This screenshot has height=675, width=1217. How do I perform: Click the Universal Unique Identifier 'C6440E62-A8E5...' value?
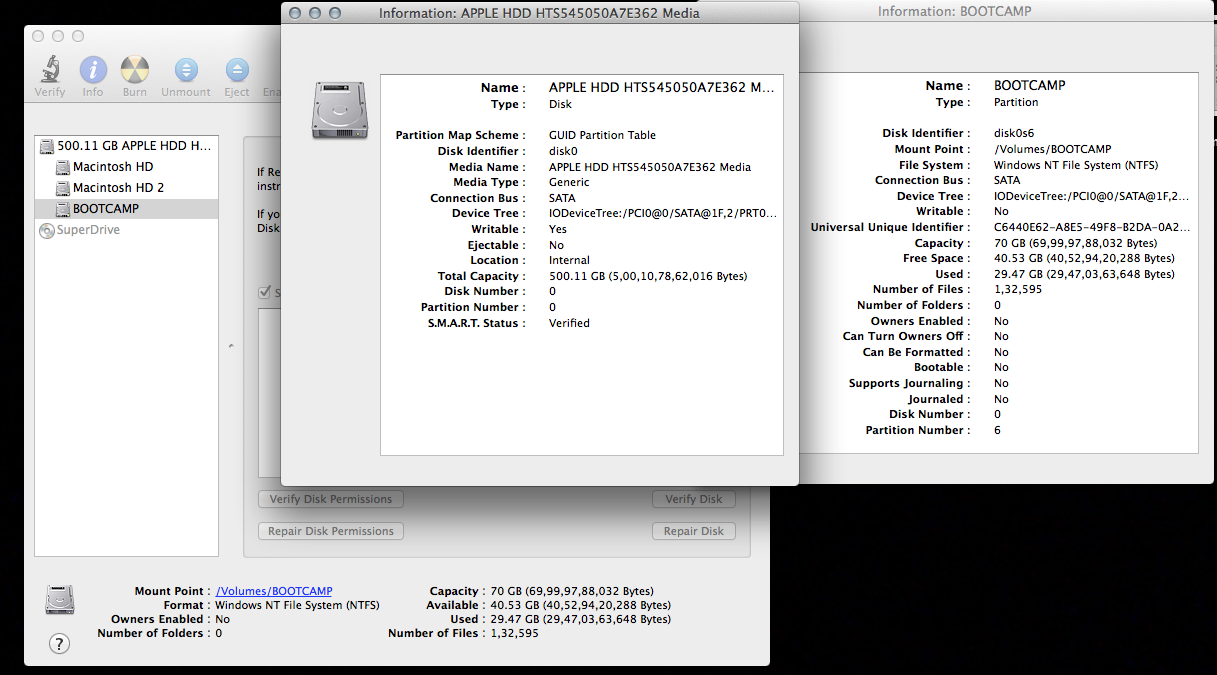tap(1093, 227)
